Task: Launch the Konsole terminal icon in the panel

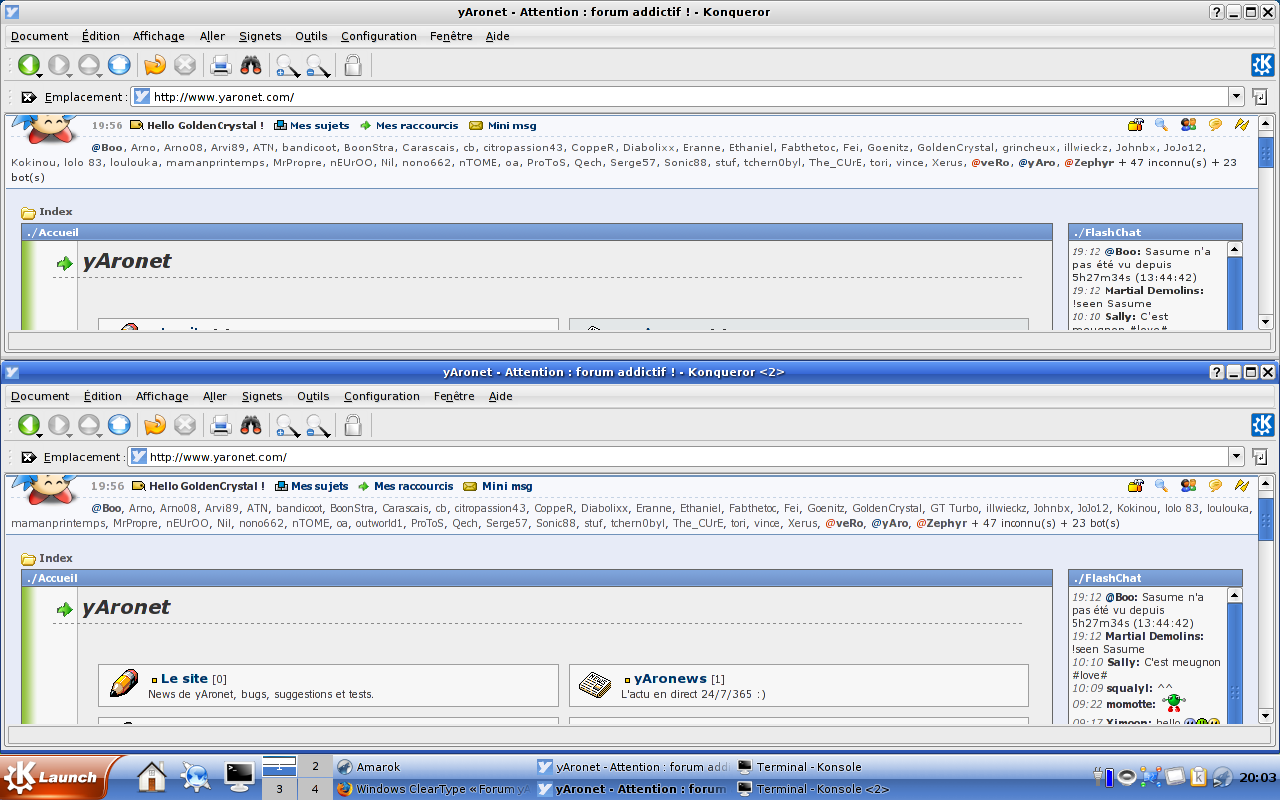Action: click(x=240, y=777)
